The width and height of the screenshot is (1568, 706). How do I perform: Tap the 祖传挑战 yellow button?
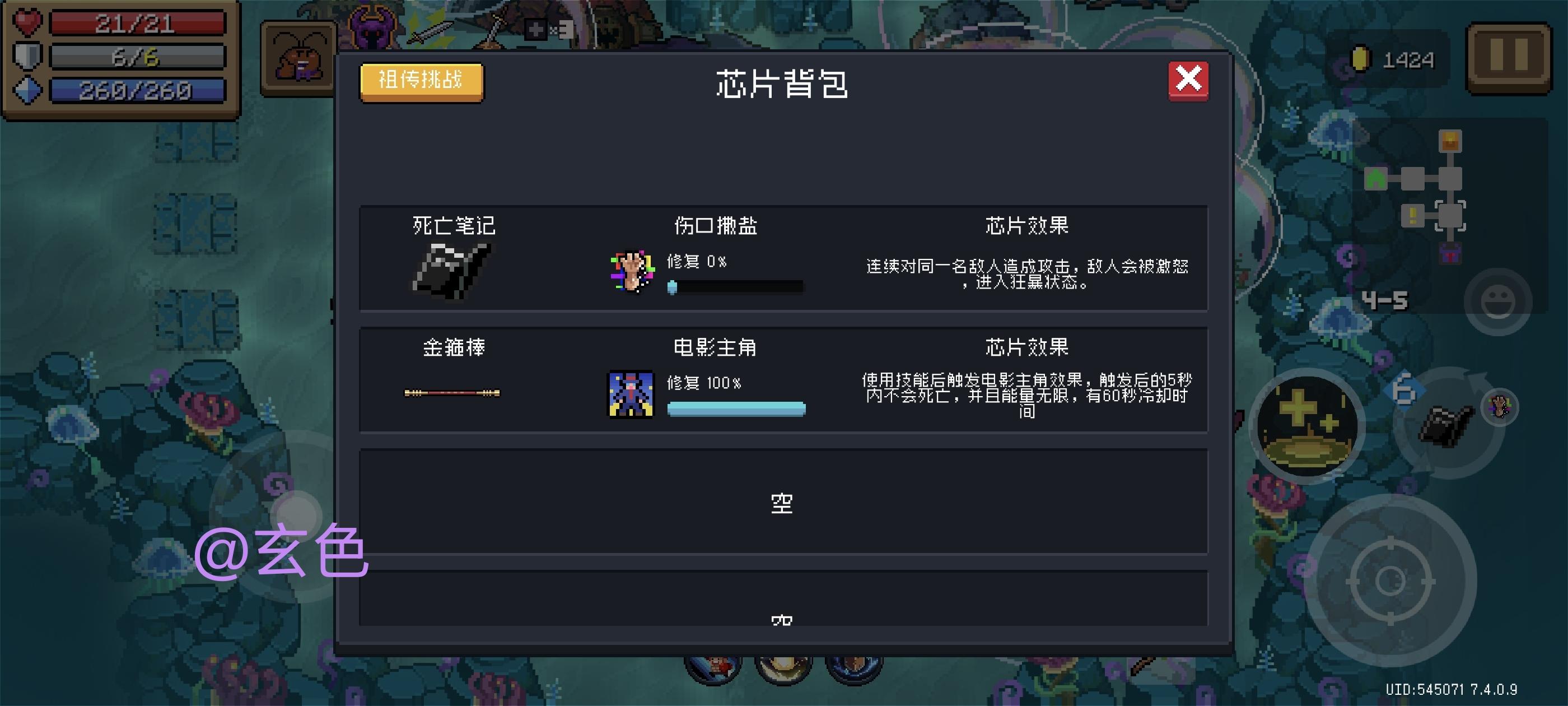[x=421, y=82]
